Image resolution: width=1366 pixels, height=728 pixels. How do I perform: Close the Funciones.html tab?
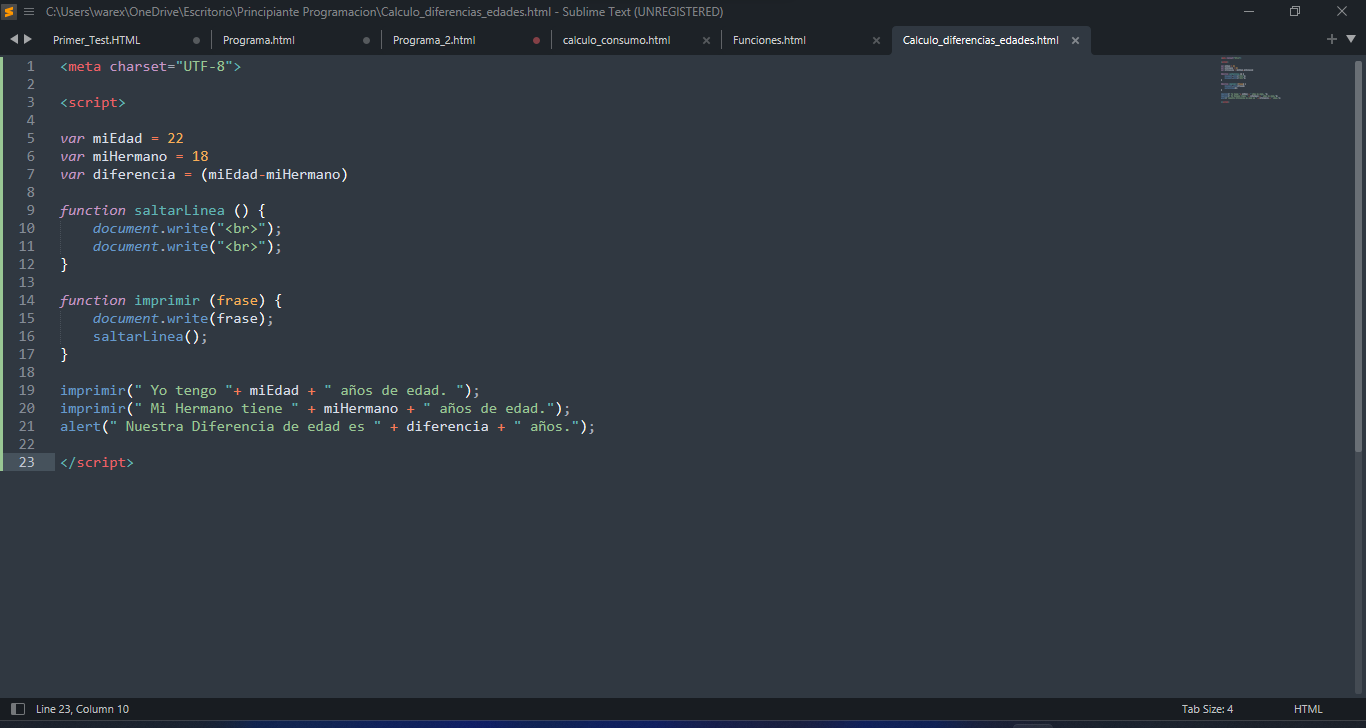[x=876, y=41]
